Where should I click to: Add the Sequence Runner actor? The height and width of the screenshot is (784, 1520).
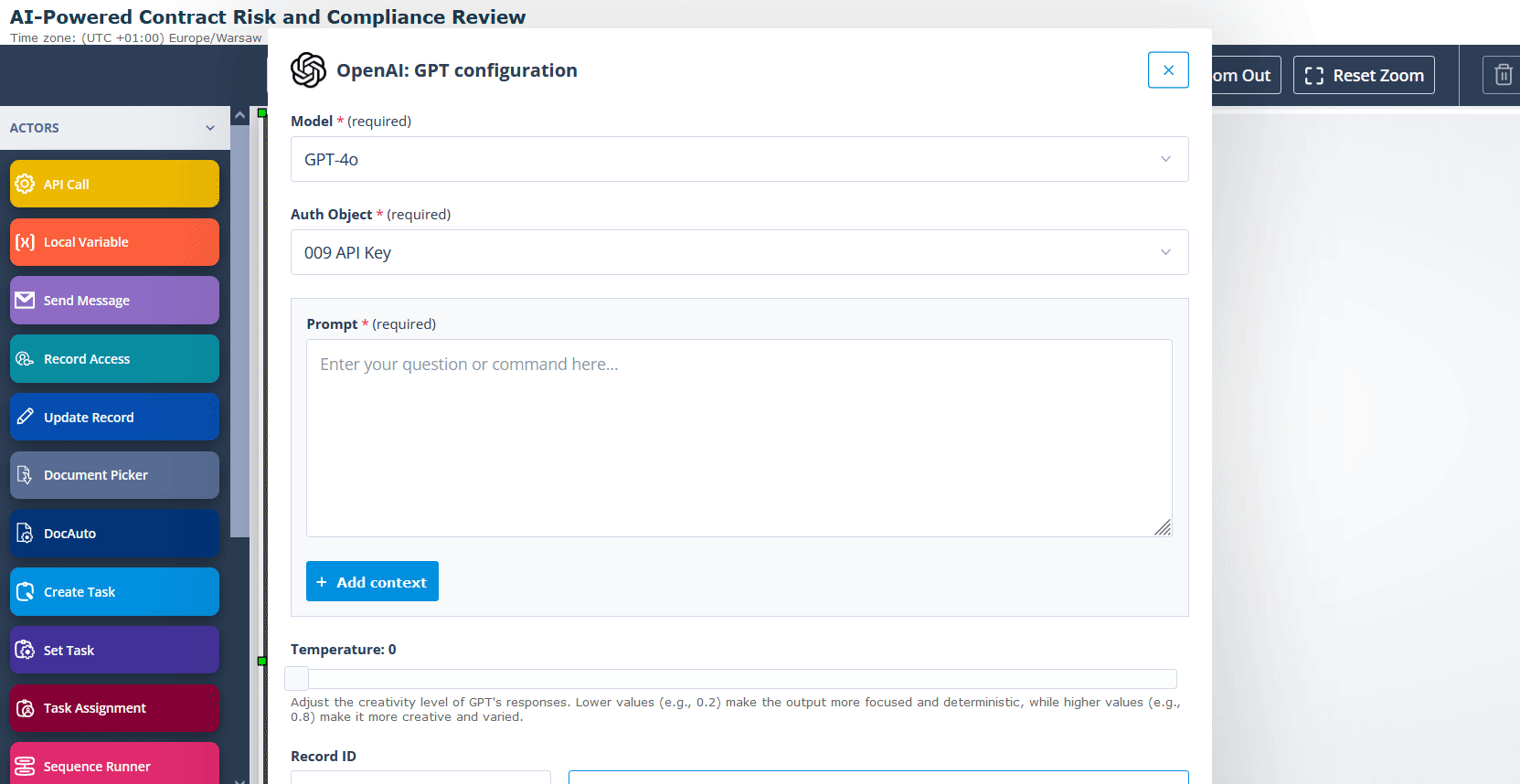(114, 764)
